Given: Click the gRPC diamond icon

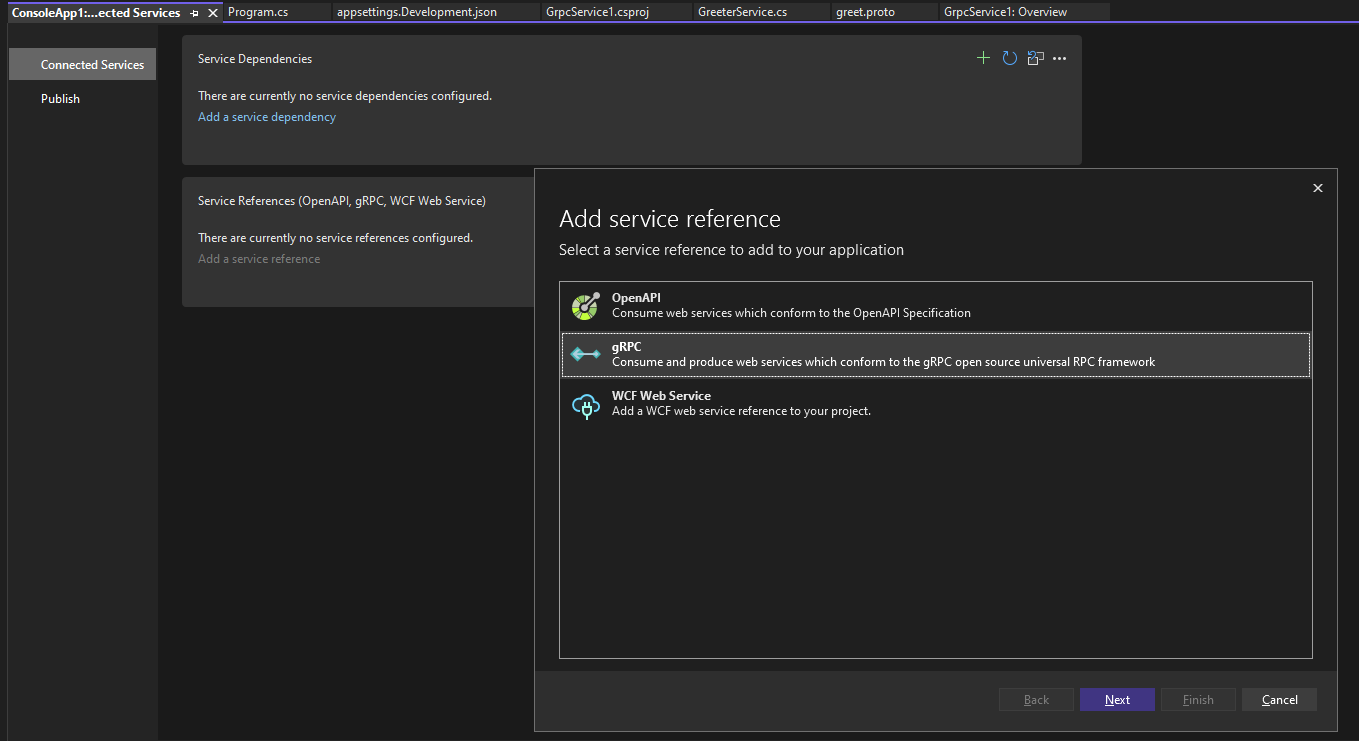Looking at the screenshot, I should point(585,355).
